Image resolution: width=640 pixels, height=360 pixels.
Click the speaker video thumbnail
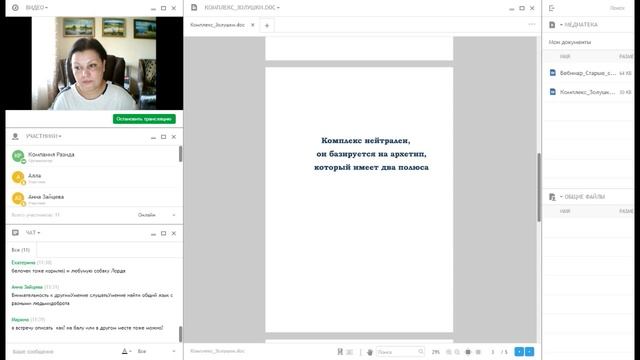click(x=94, y=63)
